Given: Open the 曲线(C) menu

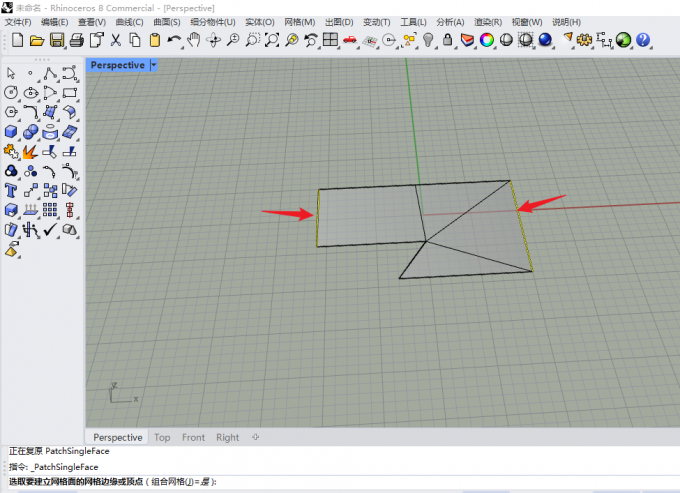Looking at the screenshot, I should 129,22.
